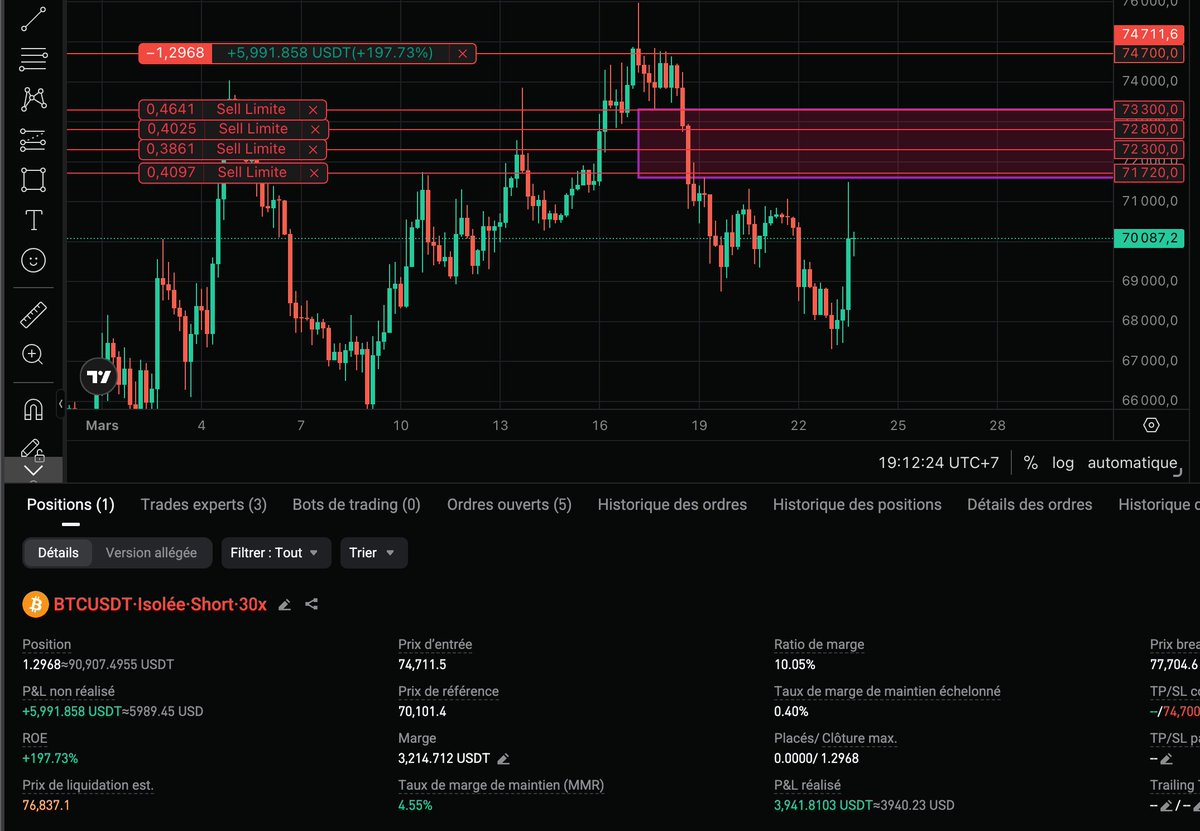Select the Trend line drawing tool

pyautogui.click(x=33, y=17)
